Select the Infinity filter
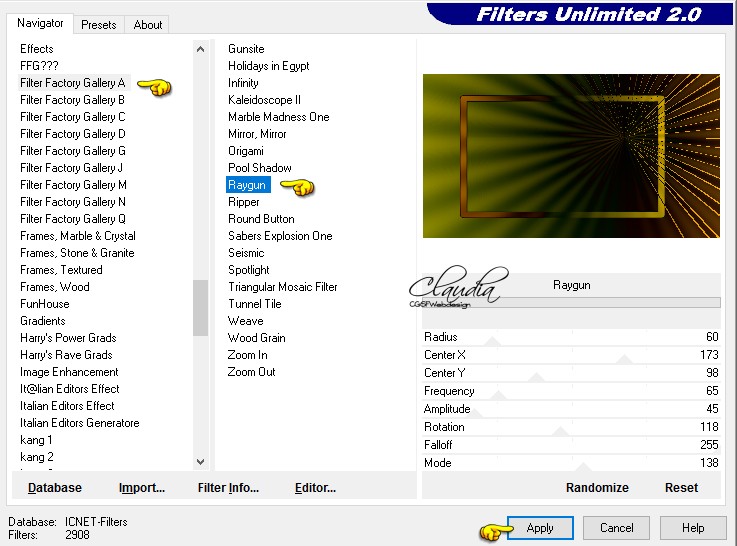 [x=243, y=83]
